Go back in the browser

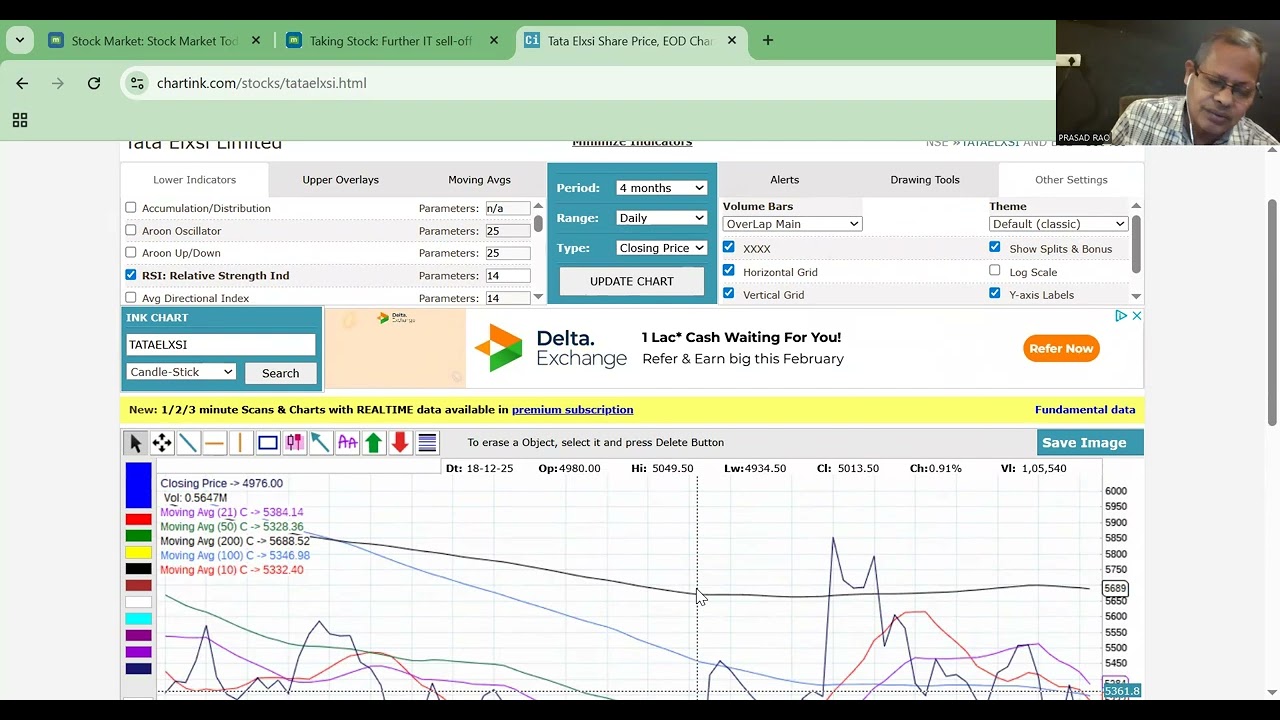(x=22, y=83)
